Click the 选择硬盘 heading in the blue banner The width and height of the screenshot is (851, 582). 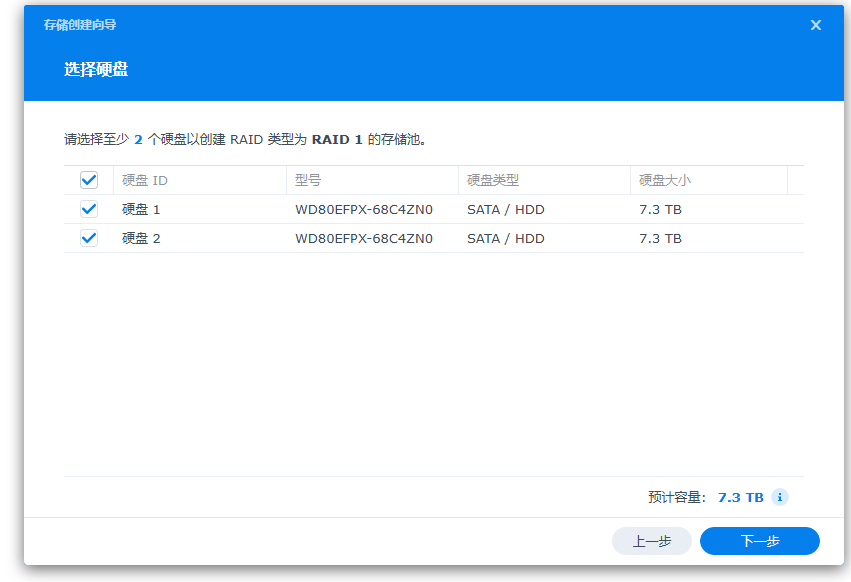click(96, 70)
